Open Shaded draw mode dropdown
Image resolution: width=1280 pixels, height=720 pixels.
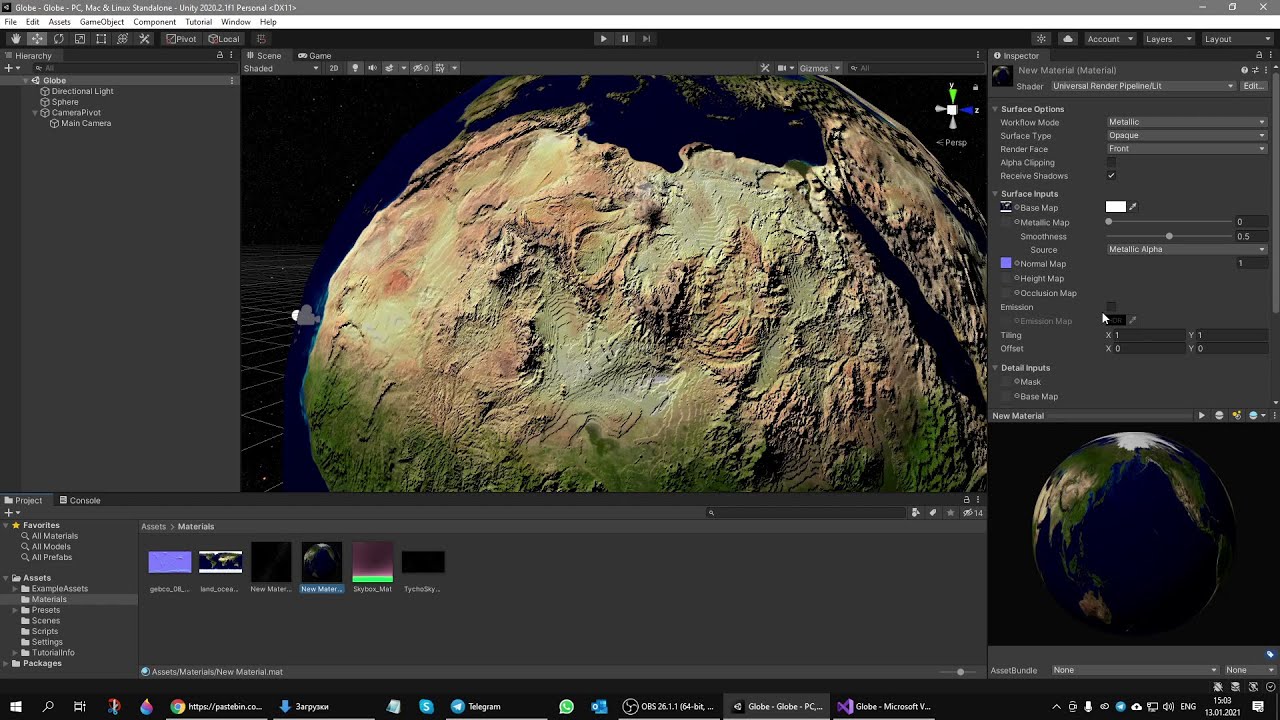[x=281, y=68]
